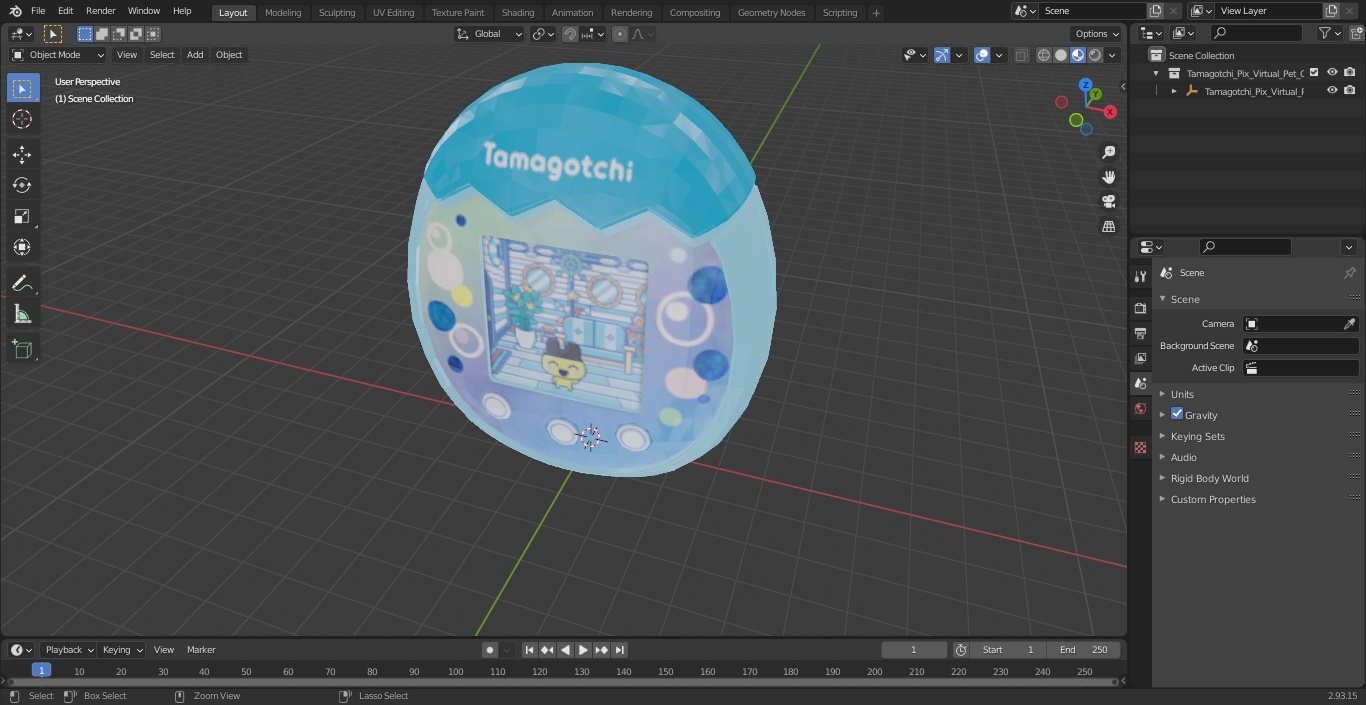The image size is (1366, 705).
Task: Click the Camera selection field
Action: click(1300, 324)
